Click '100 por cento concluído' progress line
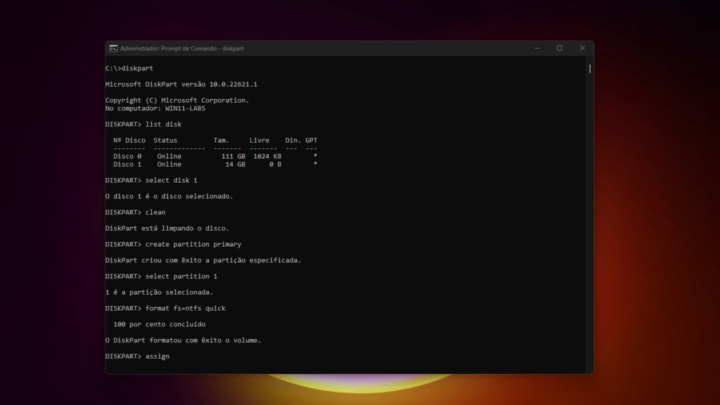This screenshot has width=720, height=405. point(159,325)
